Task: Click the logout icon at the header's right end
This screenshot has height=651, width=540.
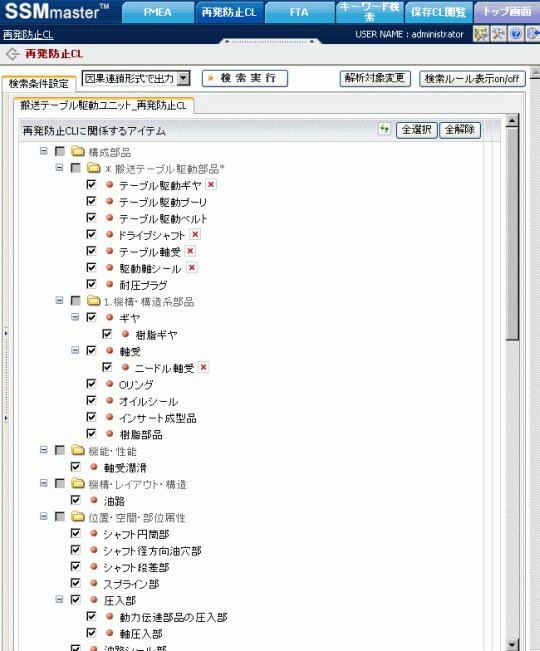Action: (533, 34)
